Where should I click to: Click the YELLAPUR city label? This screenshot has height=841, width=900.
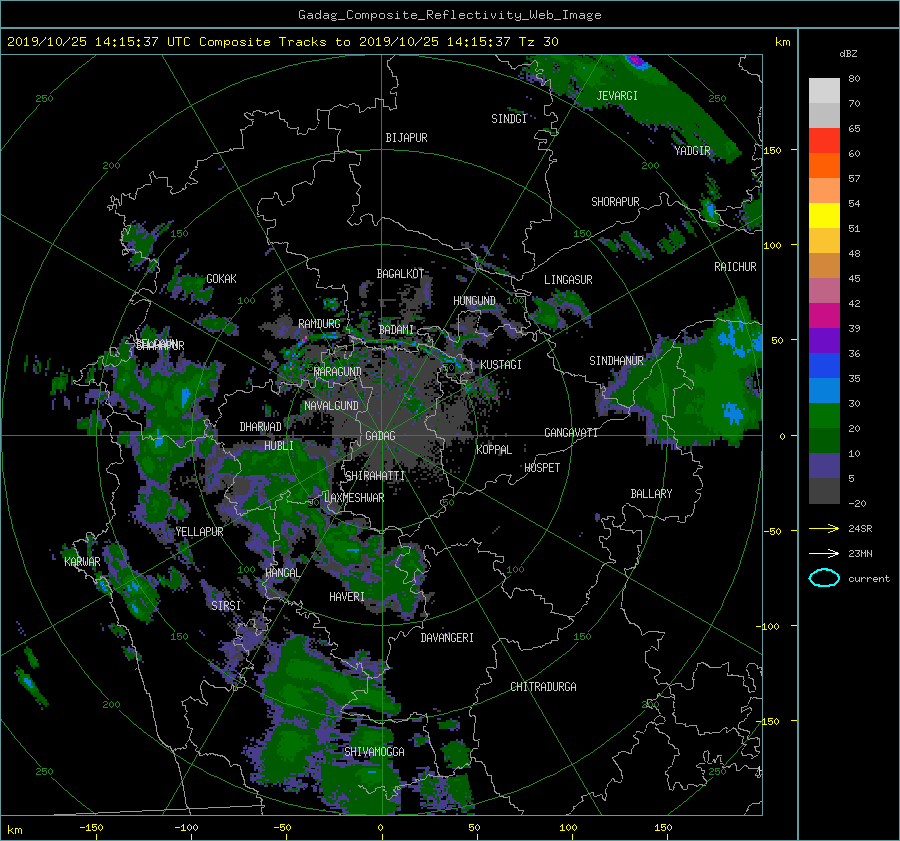click(x=199, y=532)
